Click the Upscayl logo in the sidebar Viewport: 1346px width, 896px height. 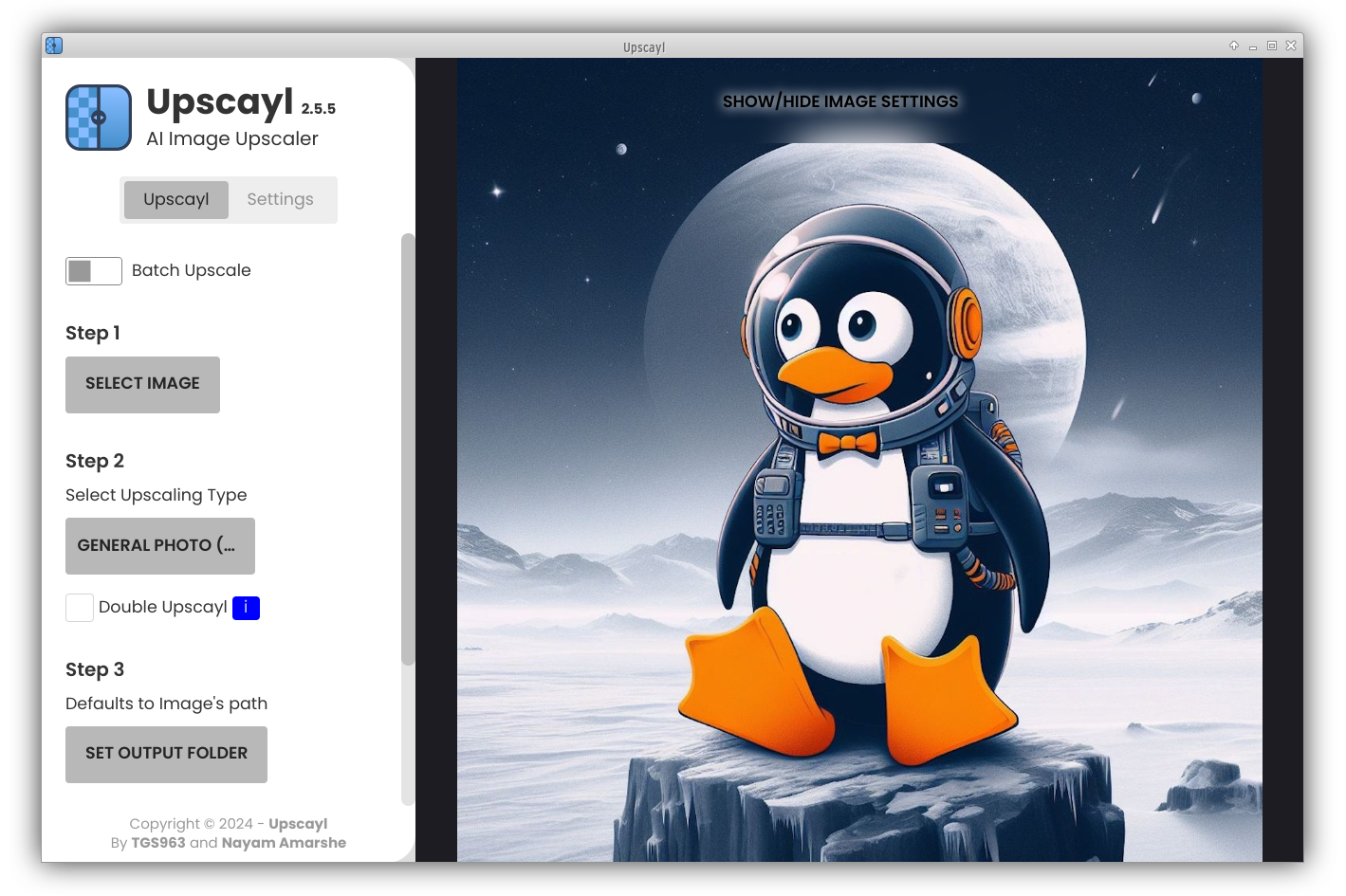tap(99, 118)
